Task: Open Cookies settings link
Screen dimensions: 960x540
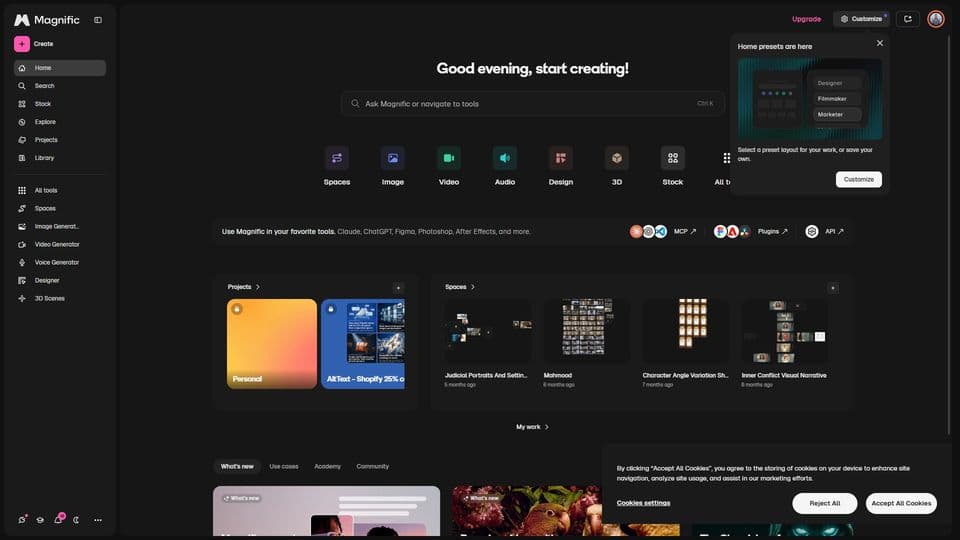Action: pyautogui.click(x=643, y=503)
